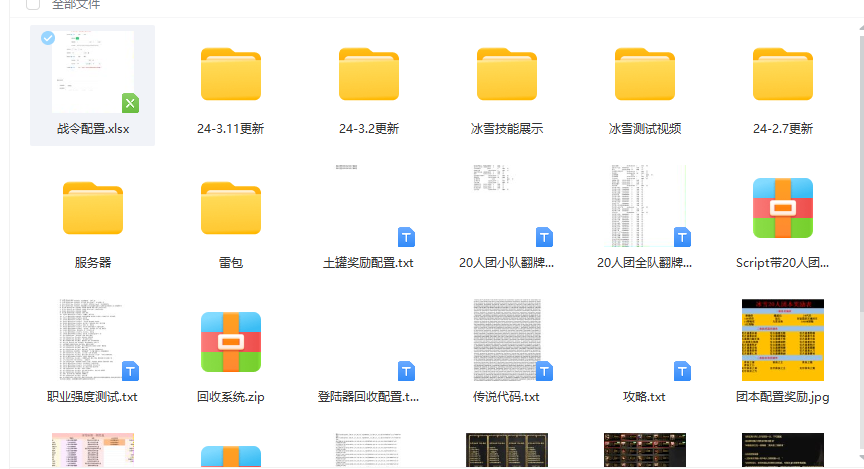Viewport: 864px width, 469px height.
Task: Select the 20人团小队翻牌 text file
Action: pos(506,207)
